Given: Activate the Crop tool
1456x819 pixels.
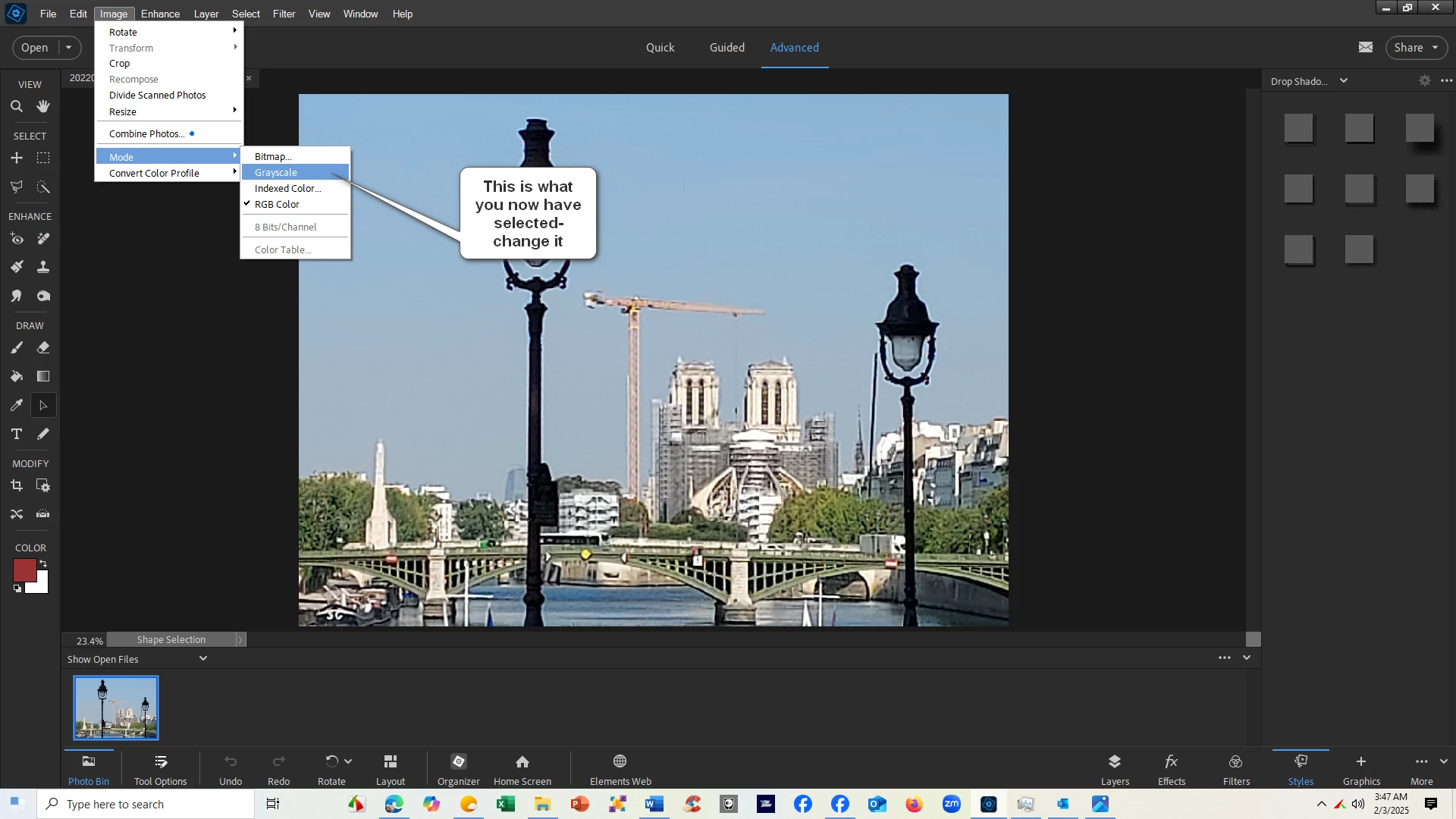Looking at the screenshot, I should coord(16,486).
